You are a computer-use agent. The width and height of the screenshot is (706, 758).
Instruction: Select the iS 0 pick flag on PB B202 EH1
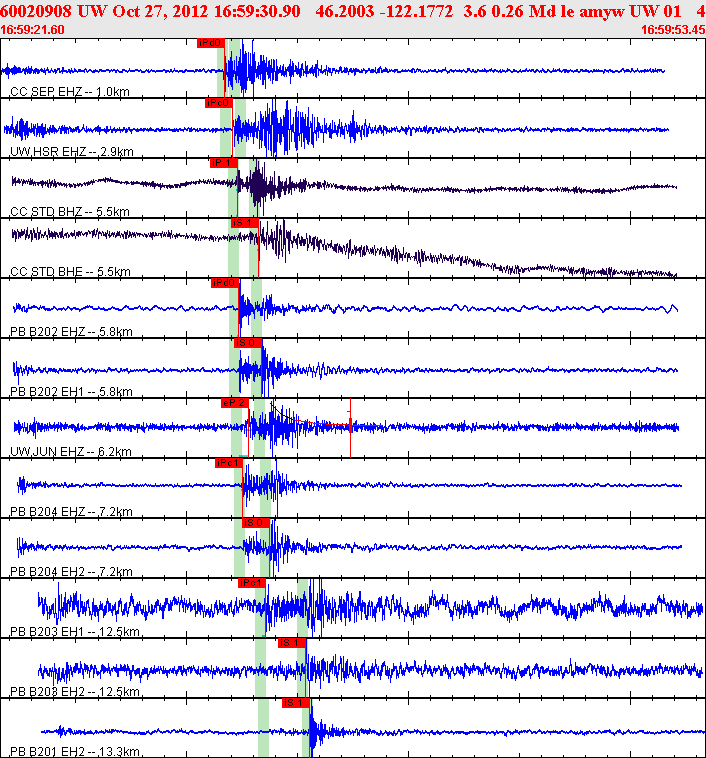click(248, 343)
